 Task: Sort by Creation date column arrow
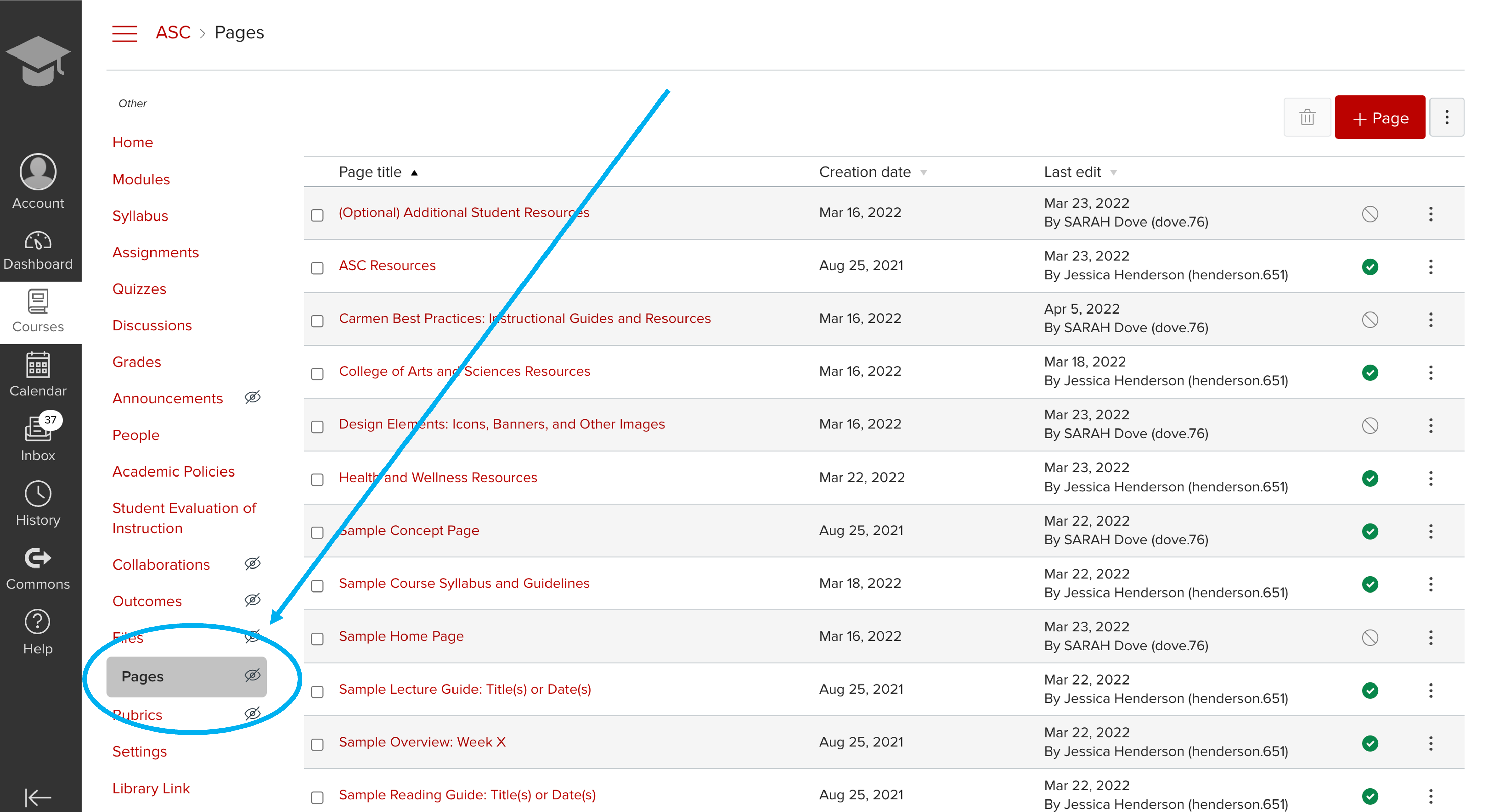point(924,173)
